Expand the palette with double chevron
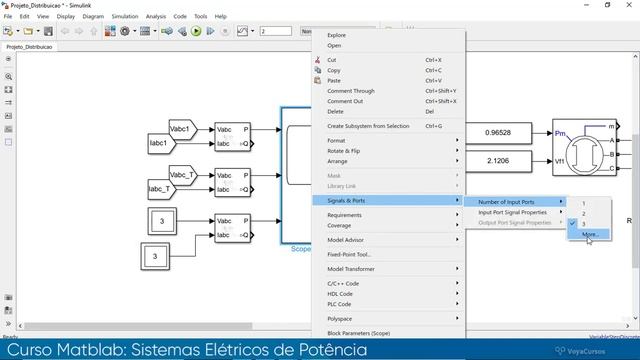 point(8,324)
